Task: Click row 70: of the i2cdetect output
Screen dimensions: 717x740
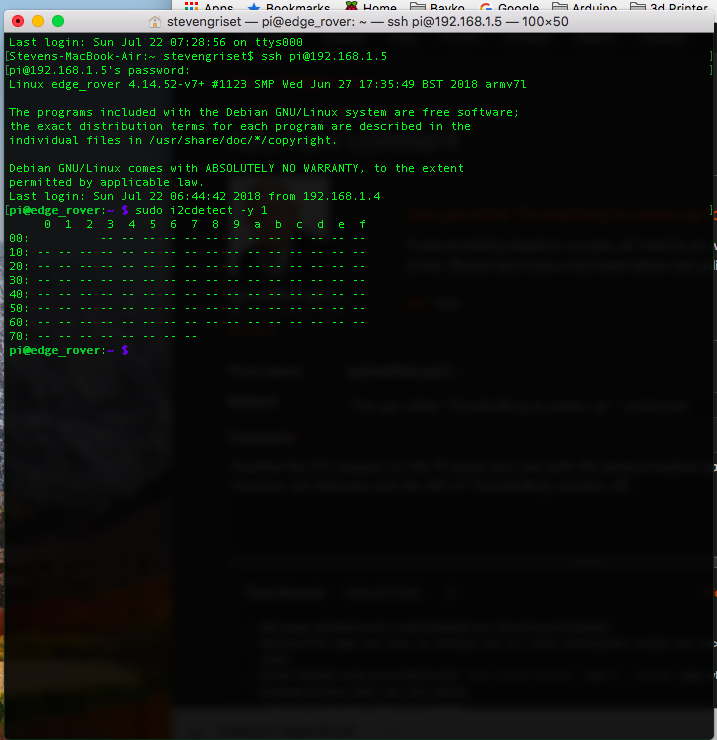Action: coord(19,337)
